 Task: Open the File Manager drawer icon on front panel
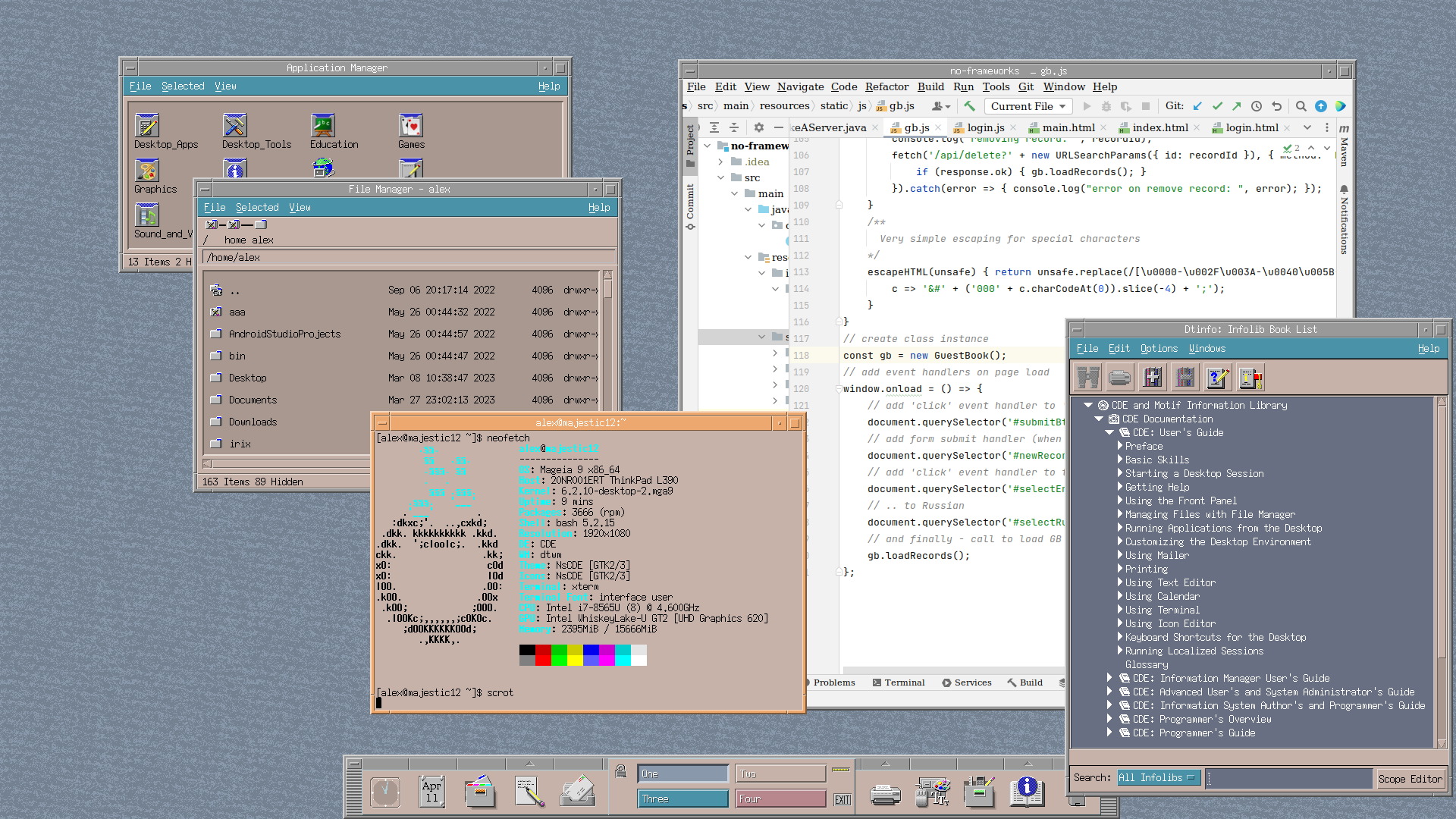[x=479, y=792]
